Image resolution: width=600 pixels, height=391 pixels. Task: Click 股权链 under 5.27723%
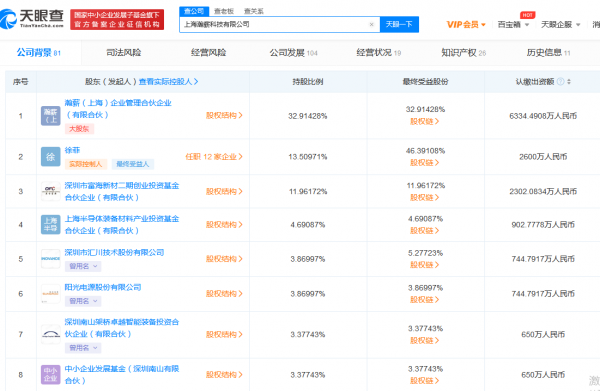tap(425, 265)
